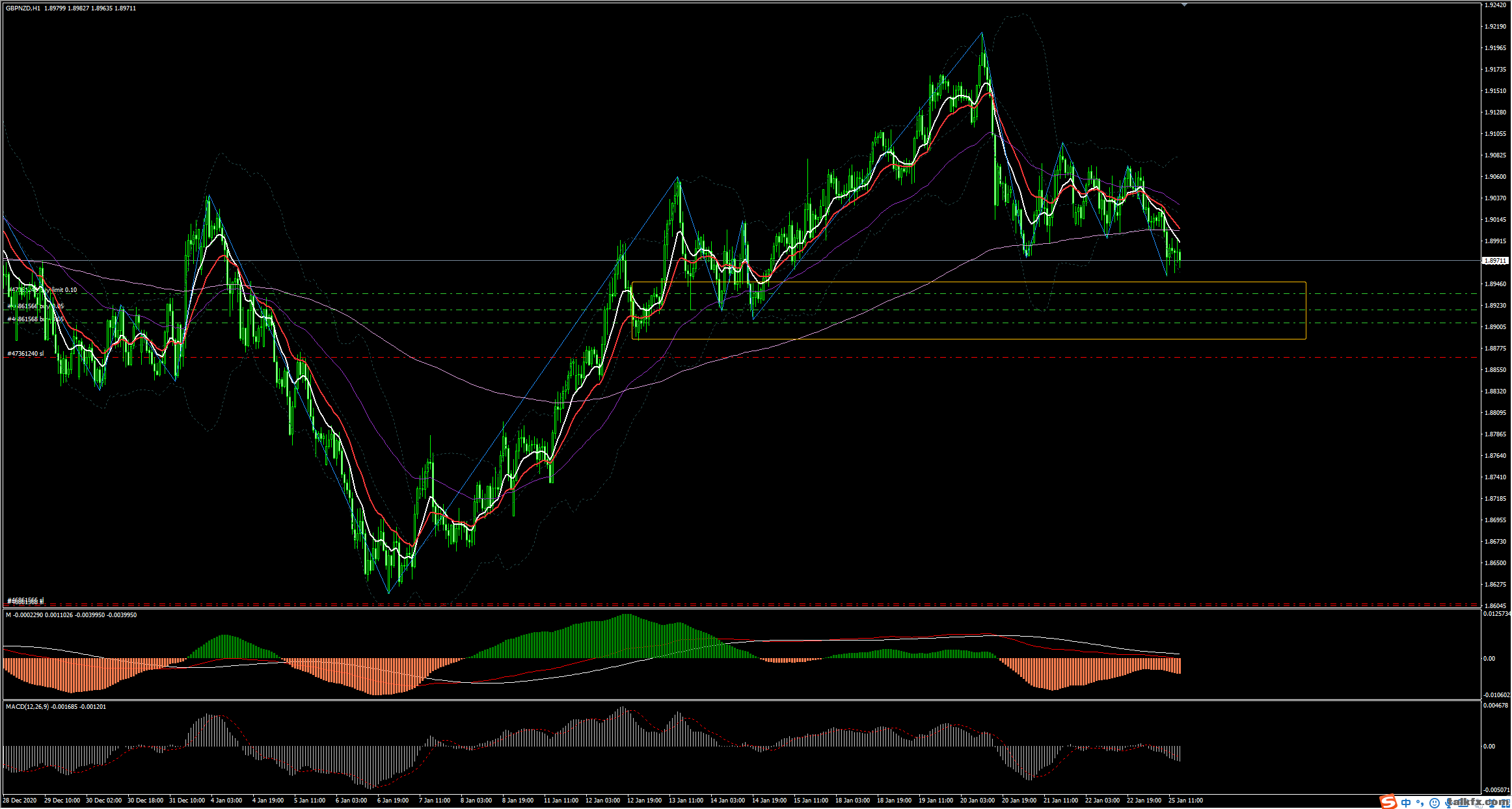The width and height of the screenshot is (1512, 809).
Task: Click order label #46861568 buy 0.05
Action: [x=36, y=319]
